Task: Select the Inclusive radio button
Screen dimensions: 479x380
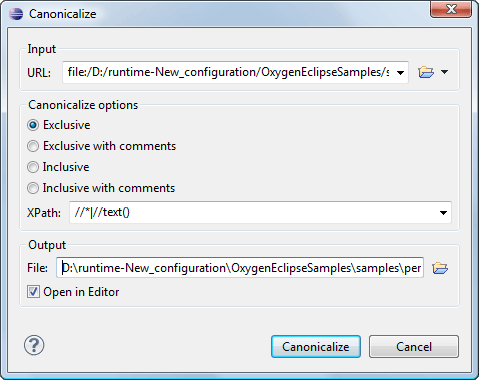Action: click(33, 167)
